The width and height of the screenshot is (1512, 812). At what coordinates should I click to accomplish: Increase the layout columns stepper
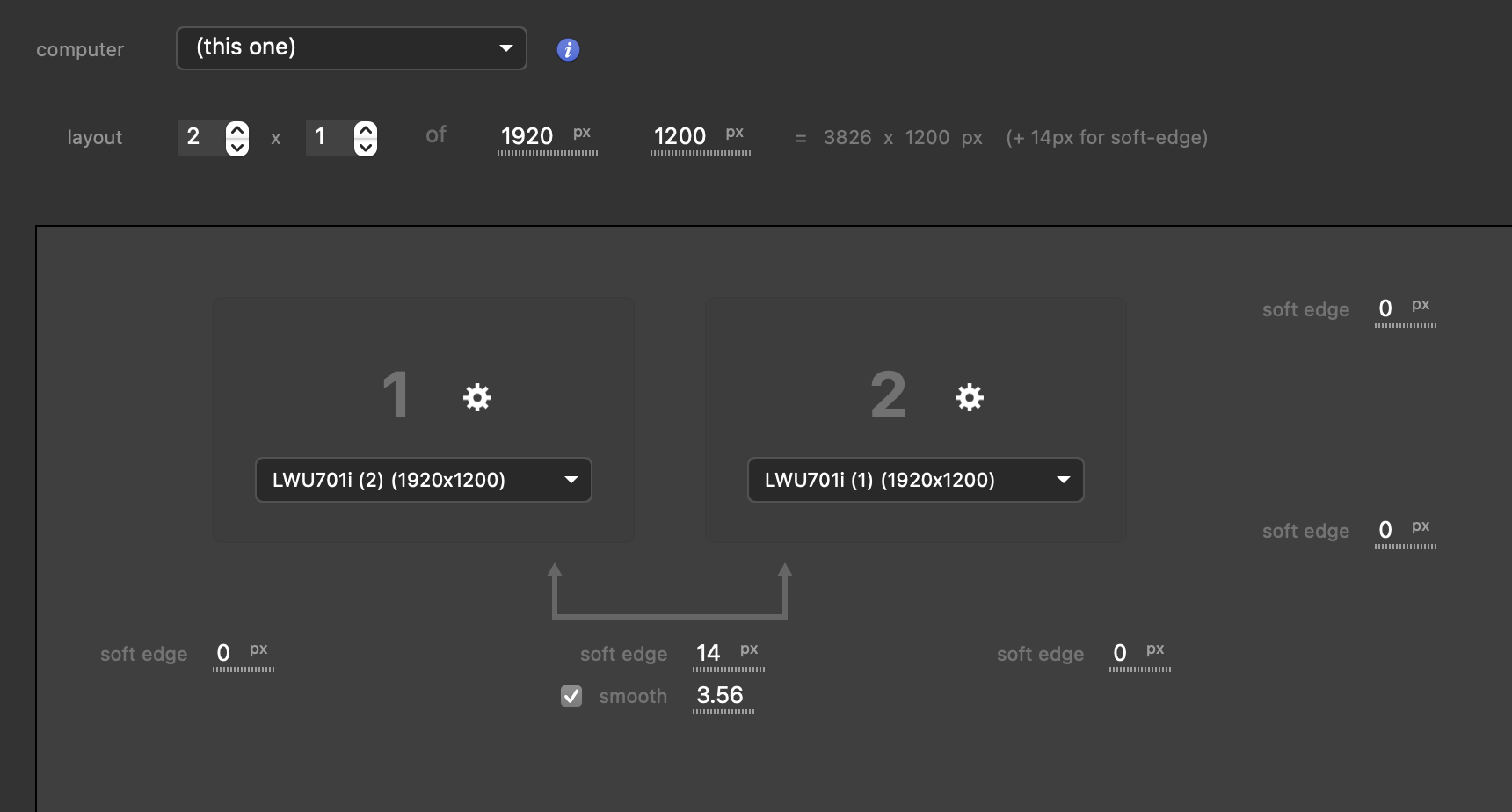coord(237,130)
